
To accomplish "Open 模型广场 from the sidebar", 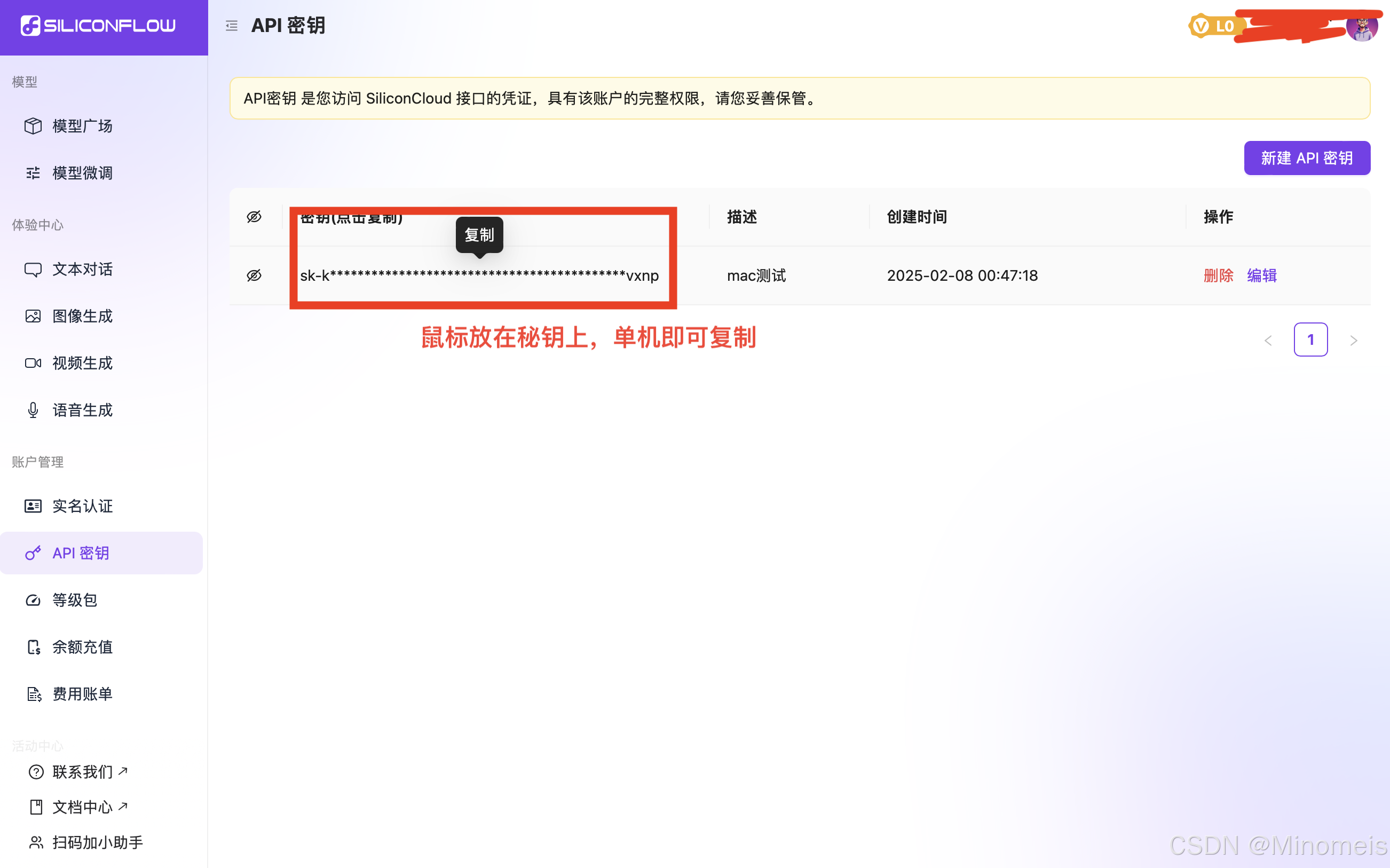I will click(x=82, y=126).
